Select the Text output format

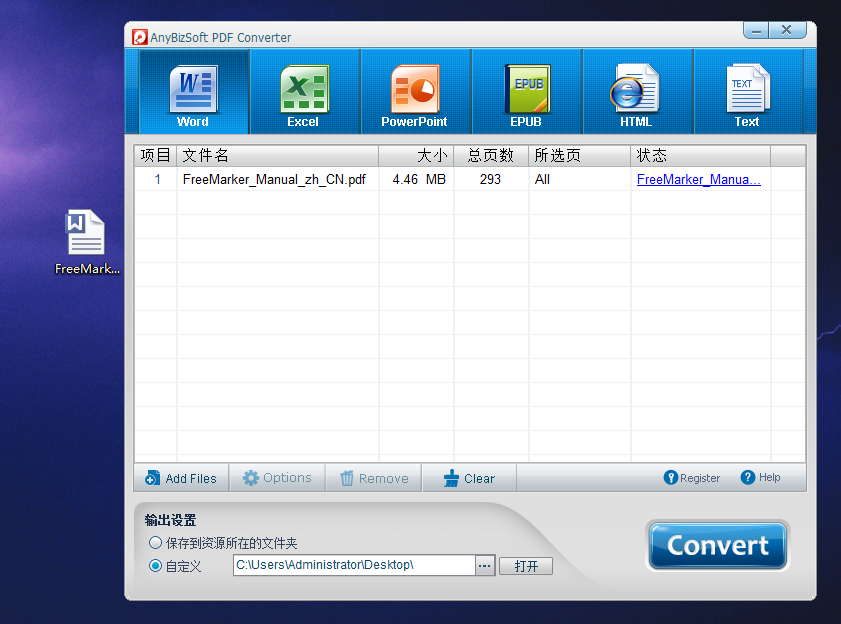[748, 92]
